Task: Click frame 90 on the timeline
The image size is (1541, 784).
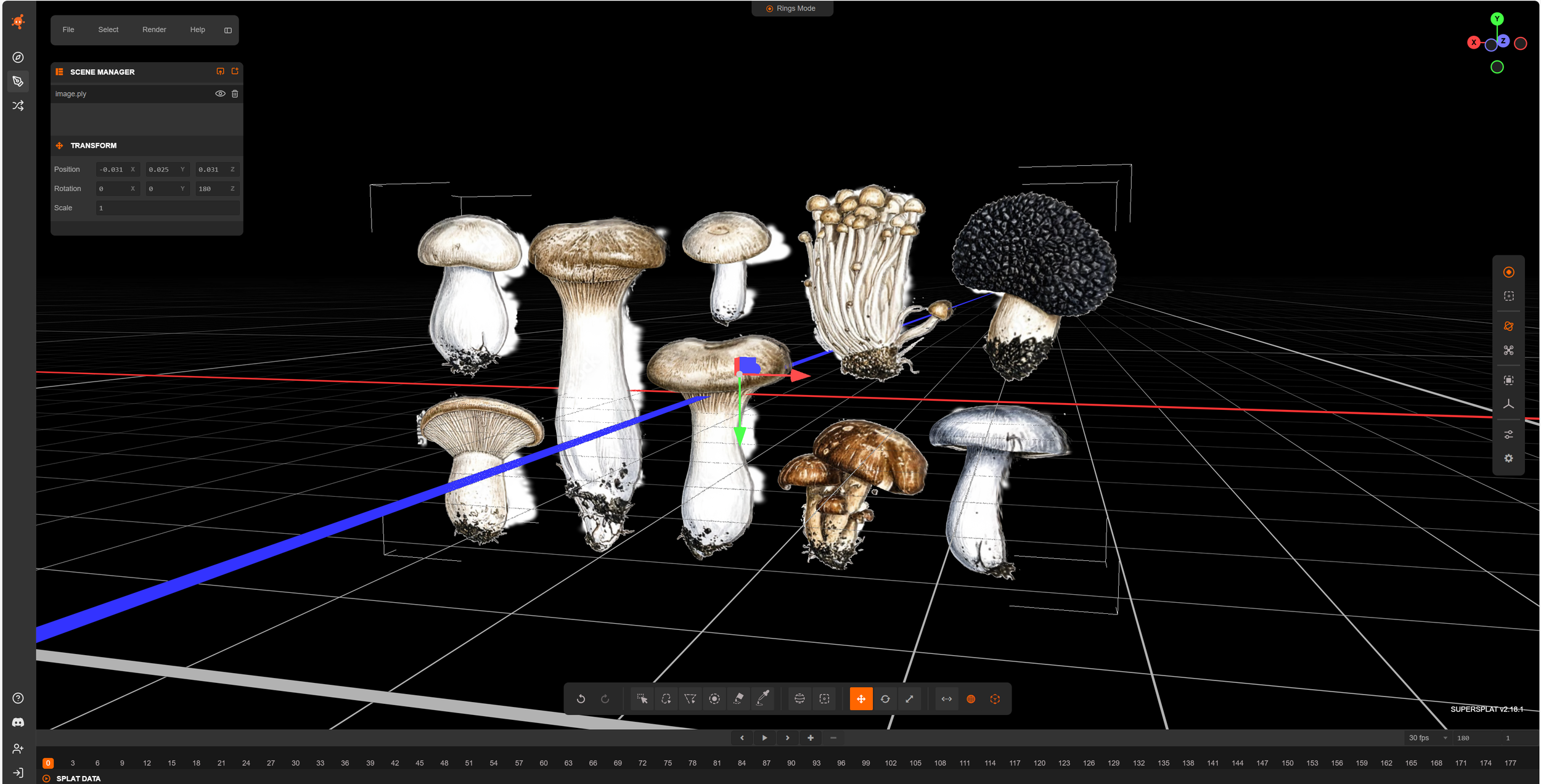Action: coord(791,763)
